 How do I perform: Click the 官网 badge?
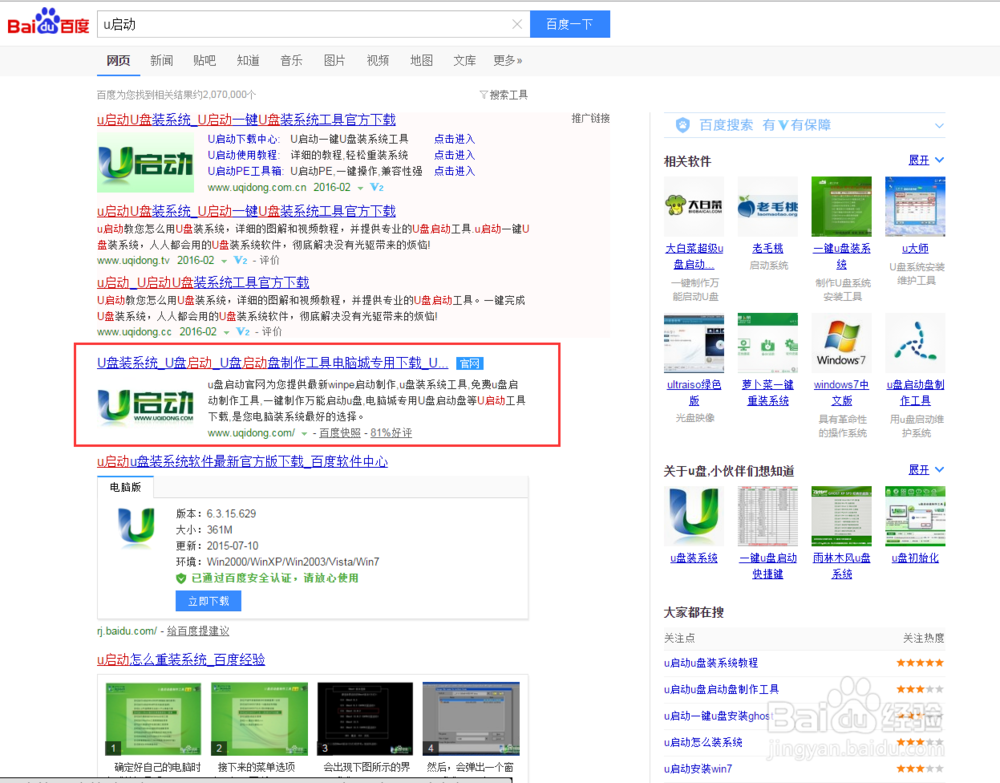470,363
